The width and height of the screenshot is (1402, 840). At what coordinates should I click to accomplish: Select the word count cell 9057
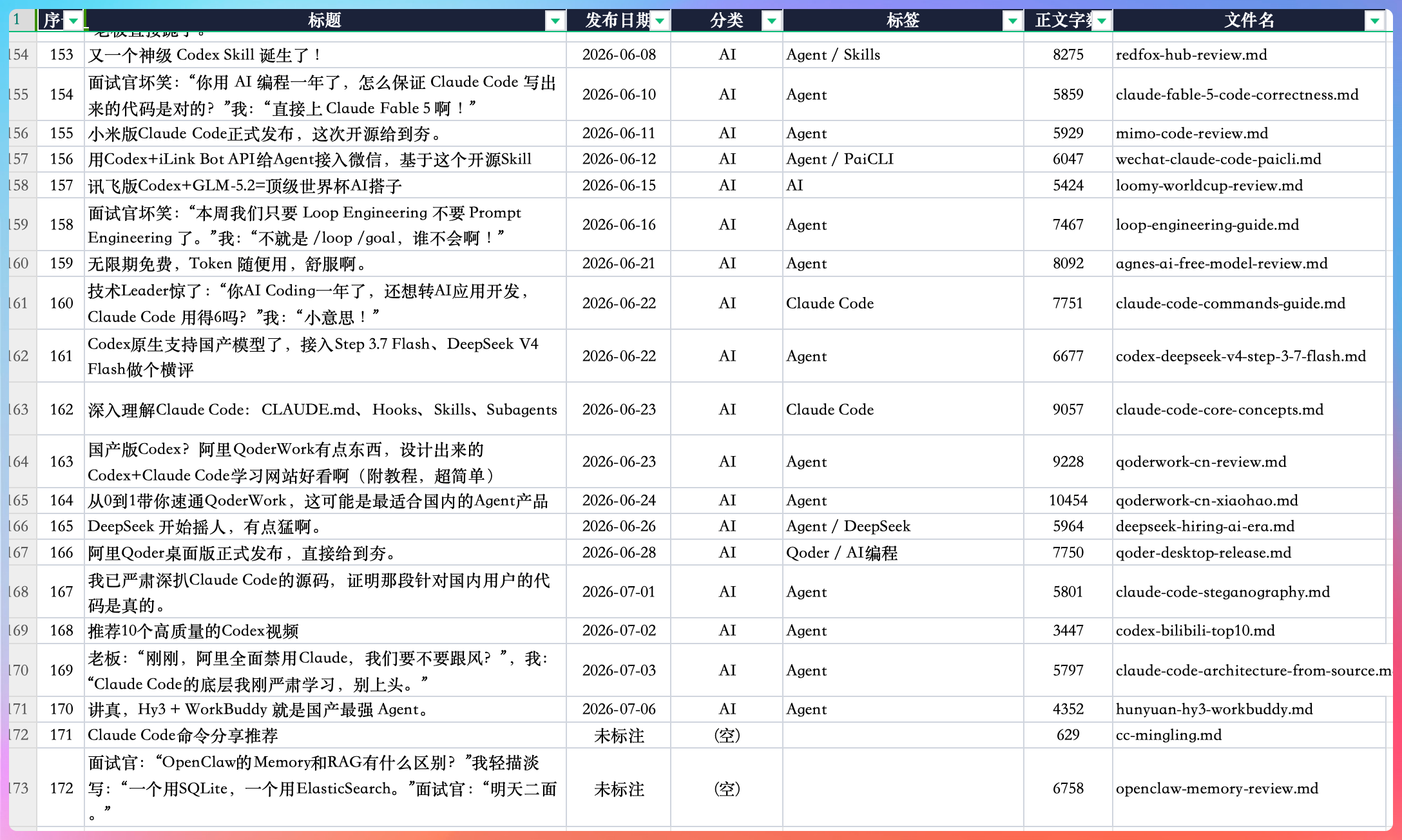[1068, 410]
